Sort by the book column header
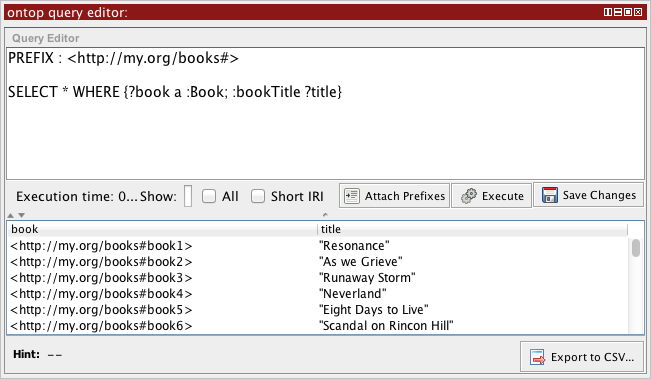 click(x=162, y=229)
